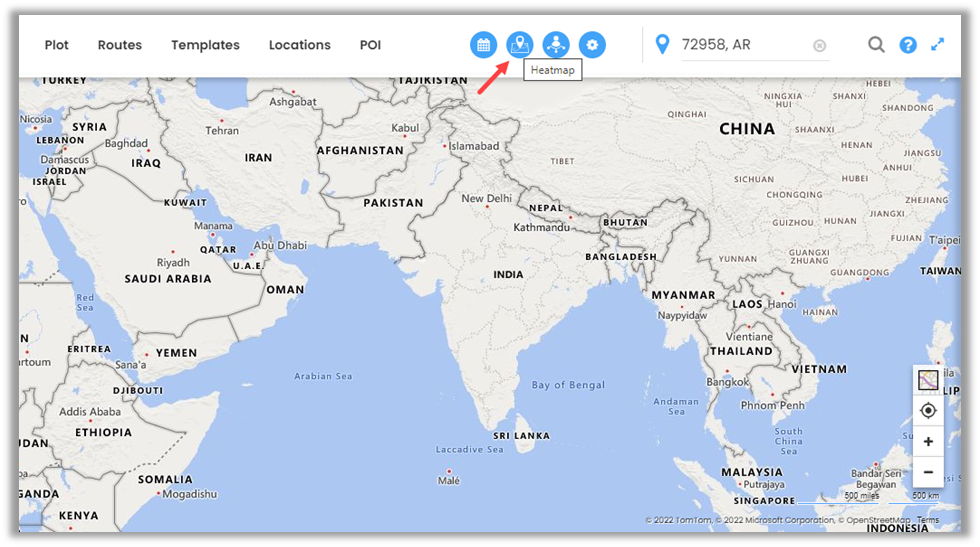This screenshot has height=547, width=980.
Task: Click into the 72958, AR location input
Action: click(745, 45)
